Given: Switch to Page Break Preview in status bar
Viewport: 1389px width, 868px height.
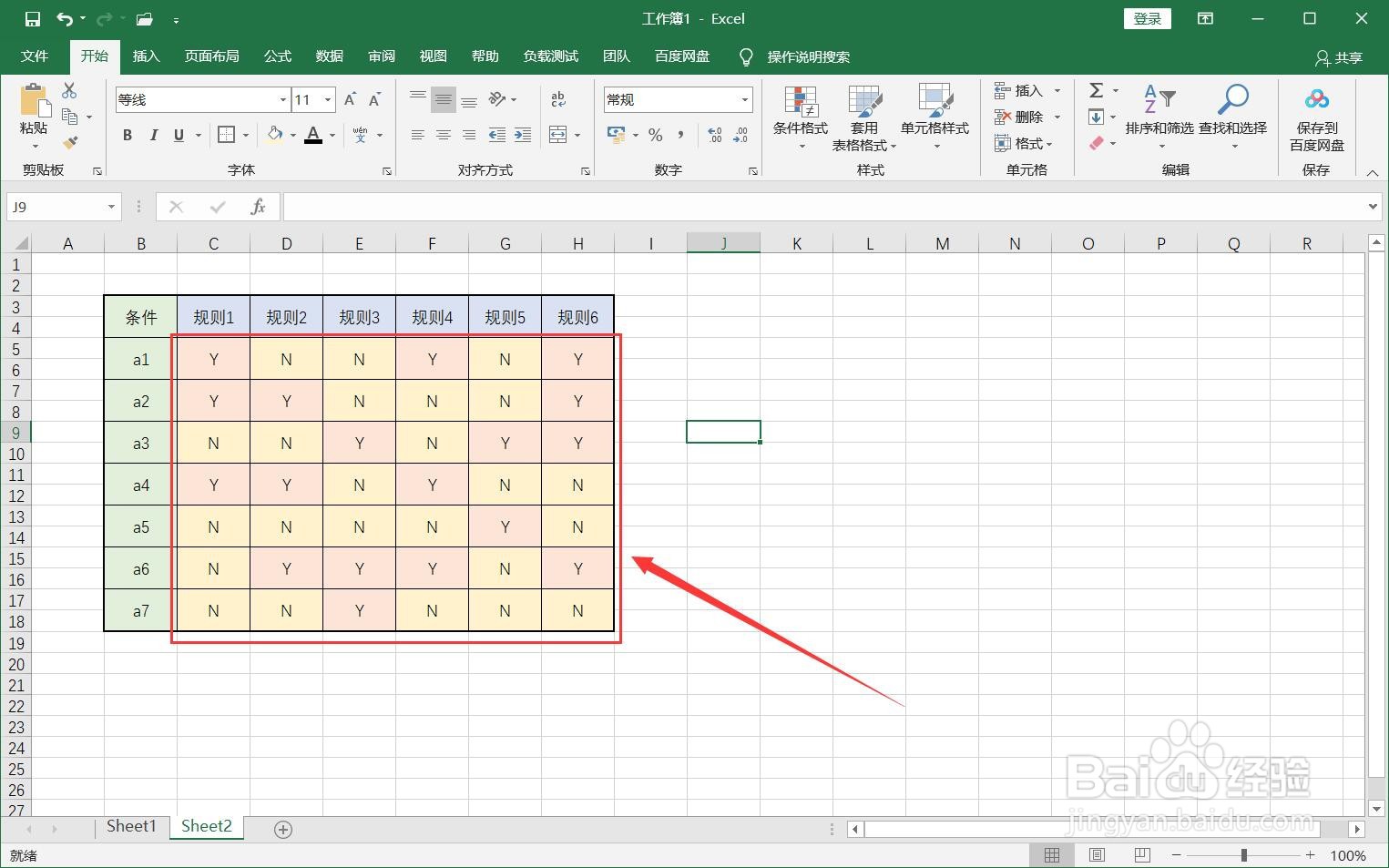Looking at the screenshot, I should pyautogui.click(x=1142, y=855).
